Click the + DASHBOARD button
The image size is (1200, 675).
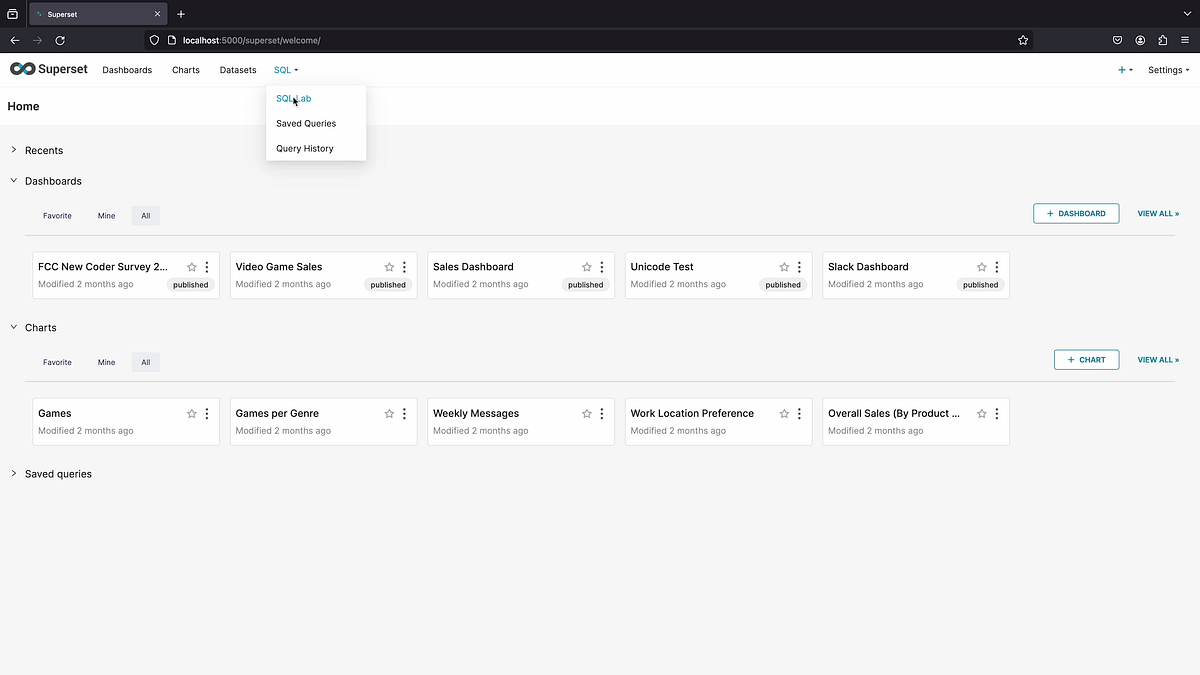pos(1076,213)
